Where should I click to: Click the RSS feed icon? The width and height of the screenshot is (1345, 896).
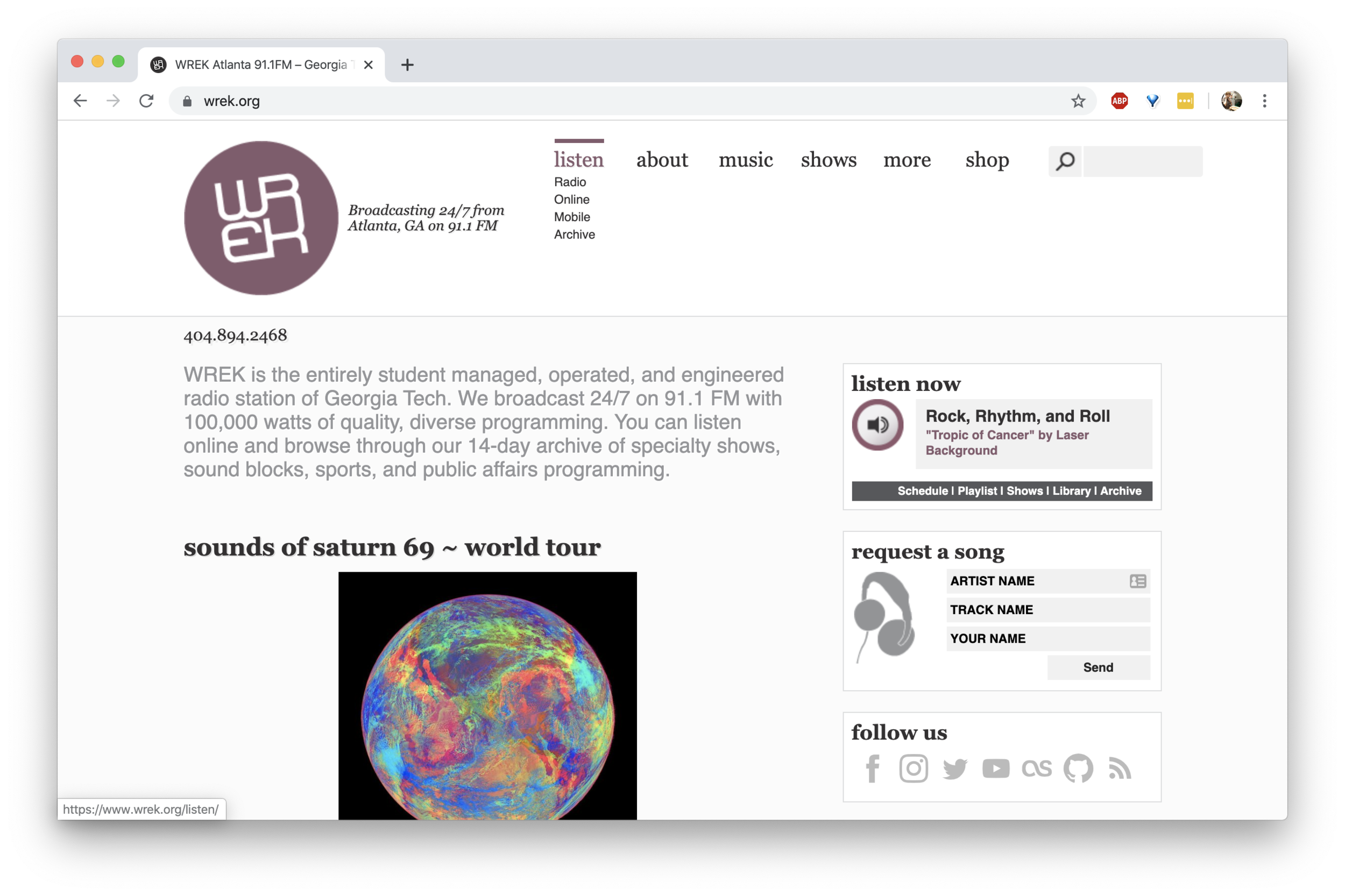tap(1119, 769)
